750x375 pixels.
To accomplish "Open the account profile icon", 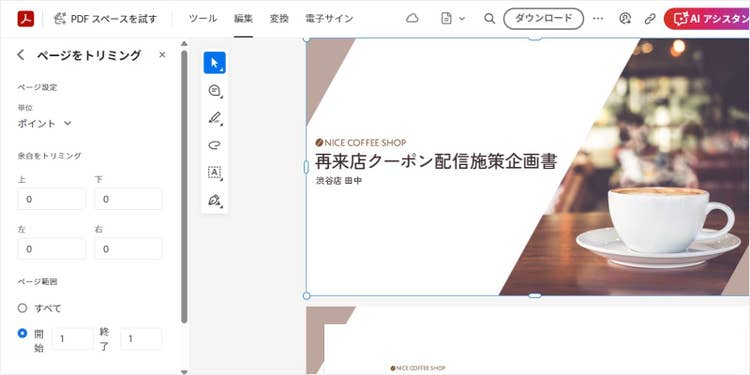I will click(x=625, y=19).
